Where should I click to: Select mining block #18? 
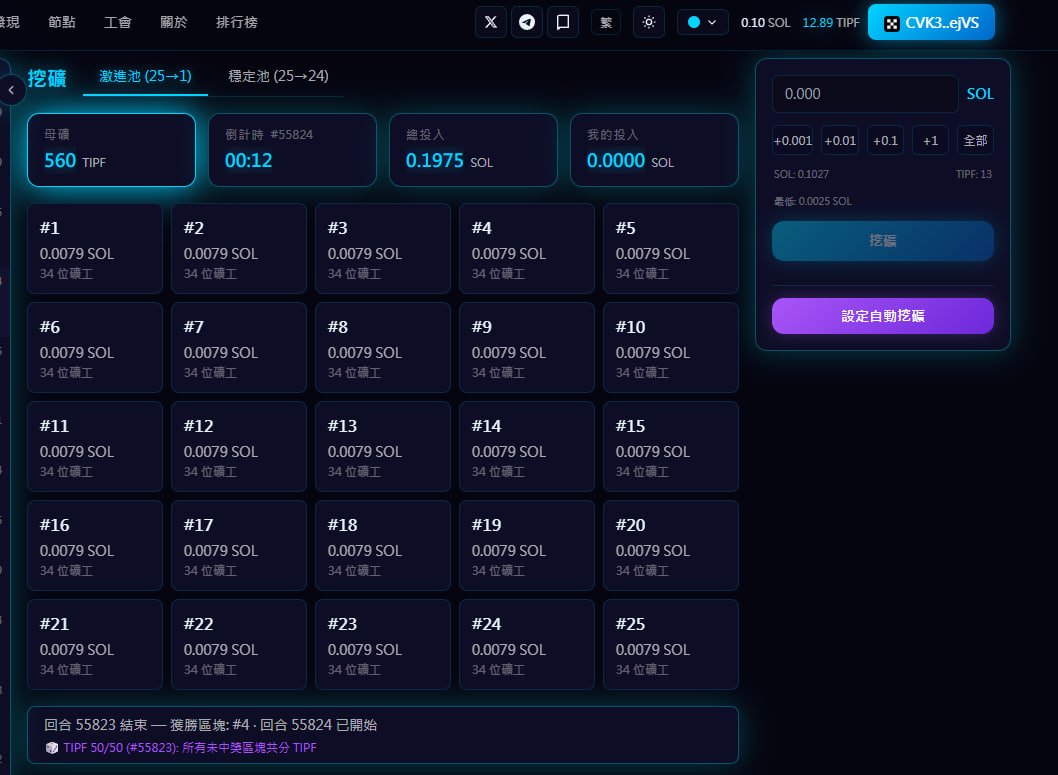click(x=383, y=546)
